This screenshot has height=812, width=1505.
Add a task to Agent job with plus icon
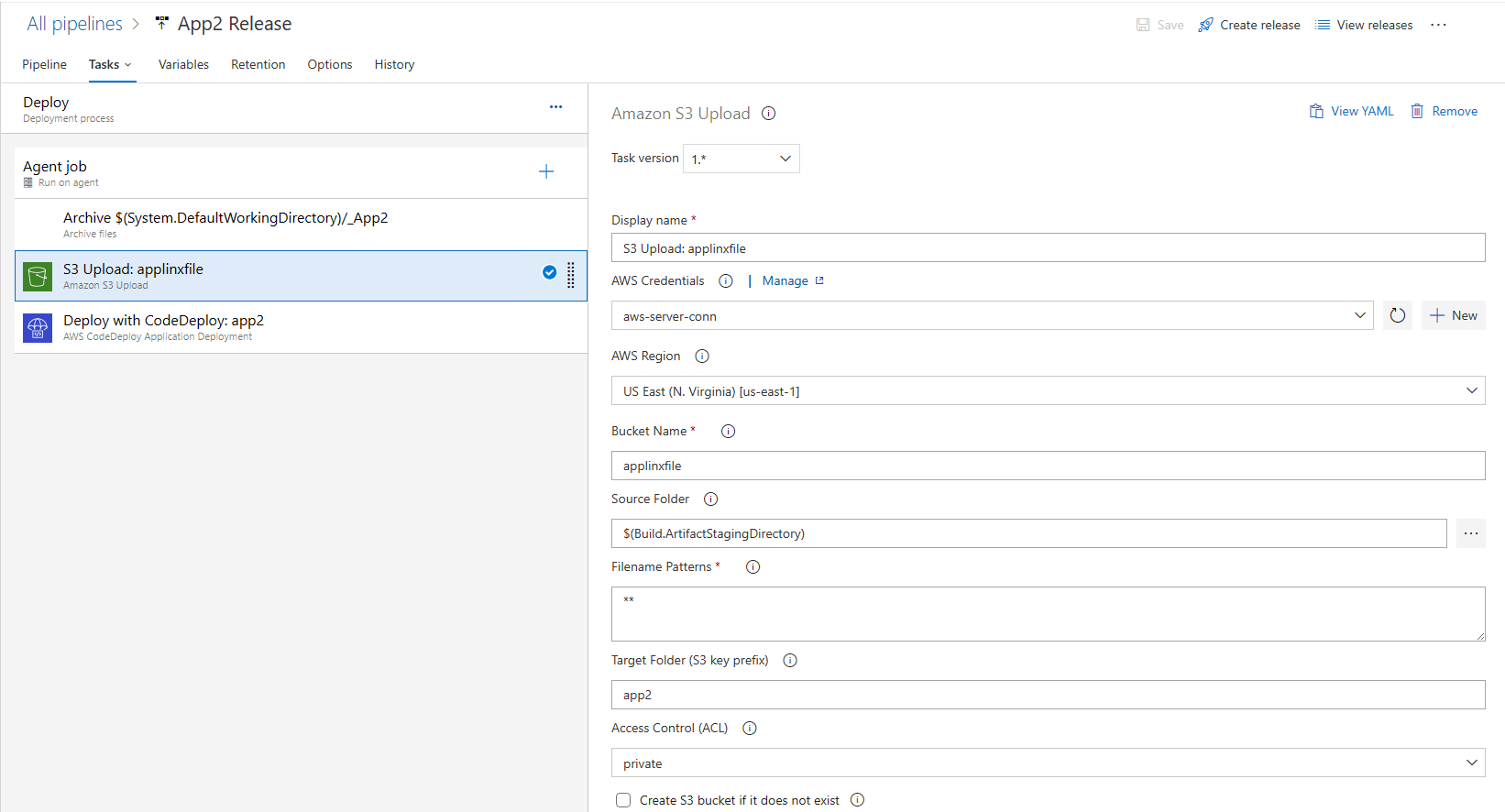[546, 171]
